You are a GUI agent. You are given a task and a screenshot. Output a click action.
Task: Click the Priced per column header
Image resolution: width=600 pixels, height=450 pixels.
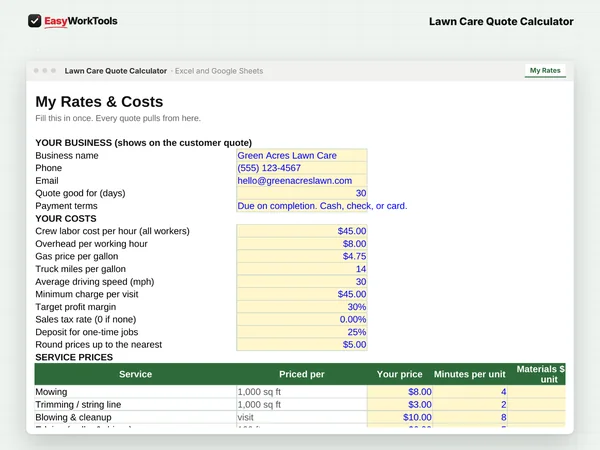coord(302,374)
